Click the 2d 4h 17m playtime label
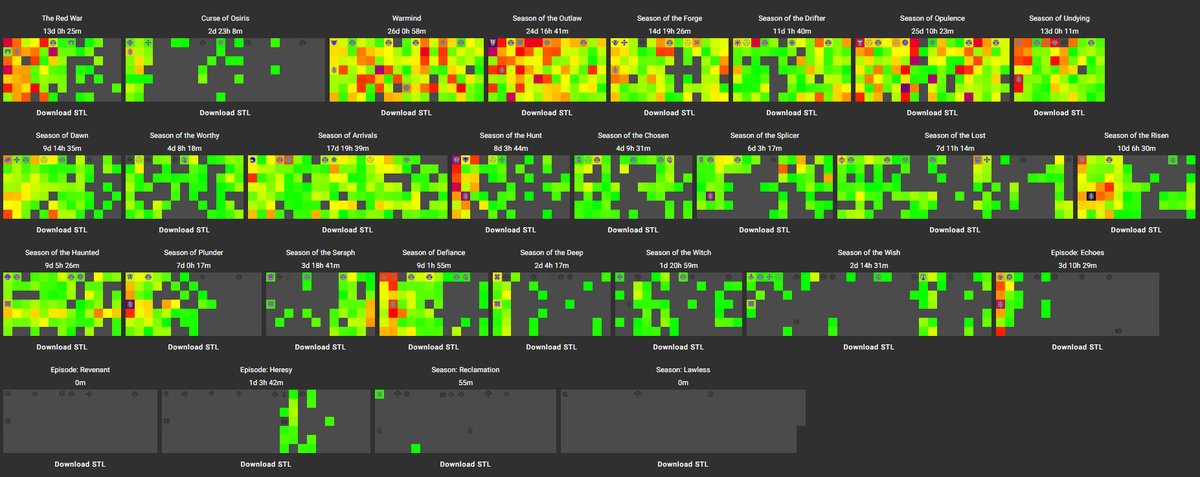The image size is (1200, 477). click(552, 265)
